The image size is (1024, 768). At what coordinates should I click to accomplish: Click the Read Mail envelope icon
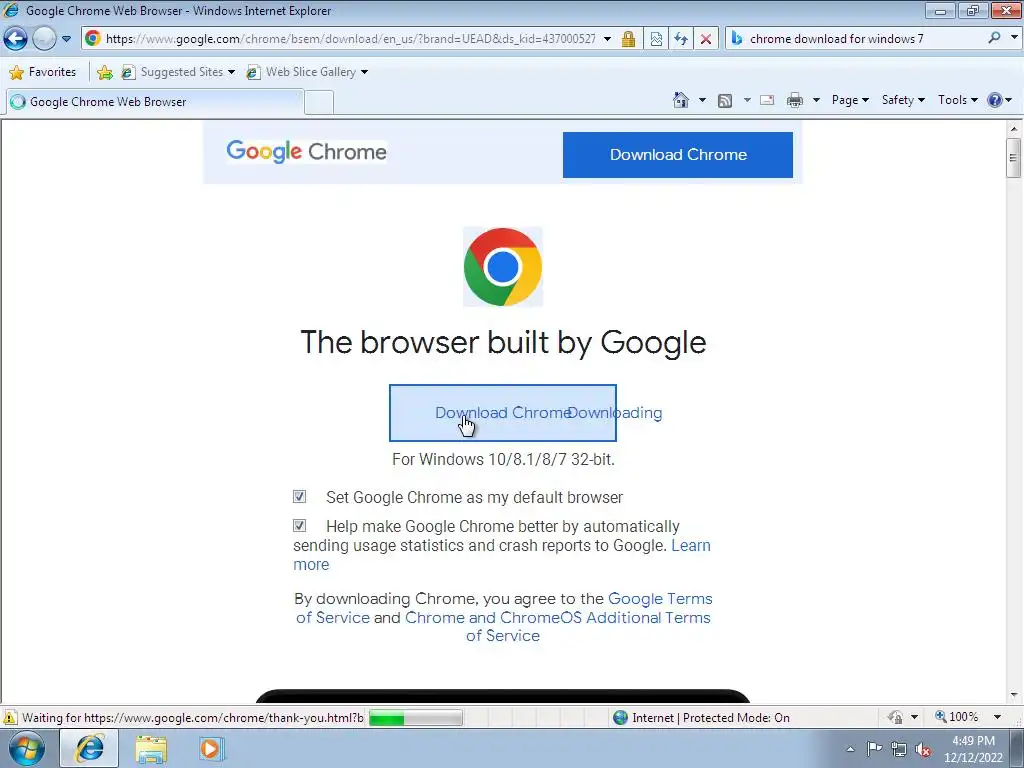tap(767, 100)
